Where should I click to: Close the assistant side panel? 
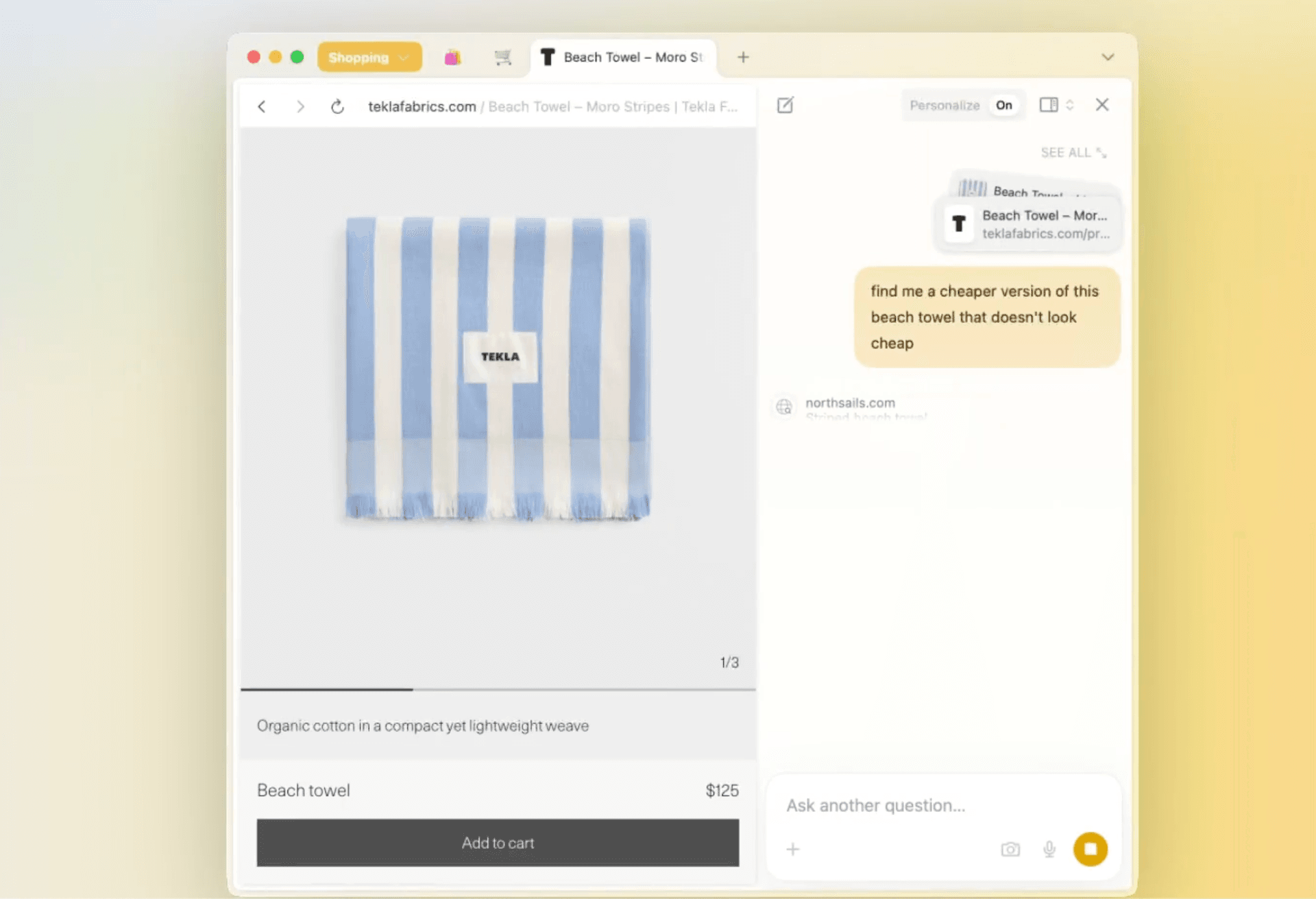[x=1102, y=105]
